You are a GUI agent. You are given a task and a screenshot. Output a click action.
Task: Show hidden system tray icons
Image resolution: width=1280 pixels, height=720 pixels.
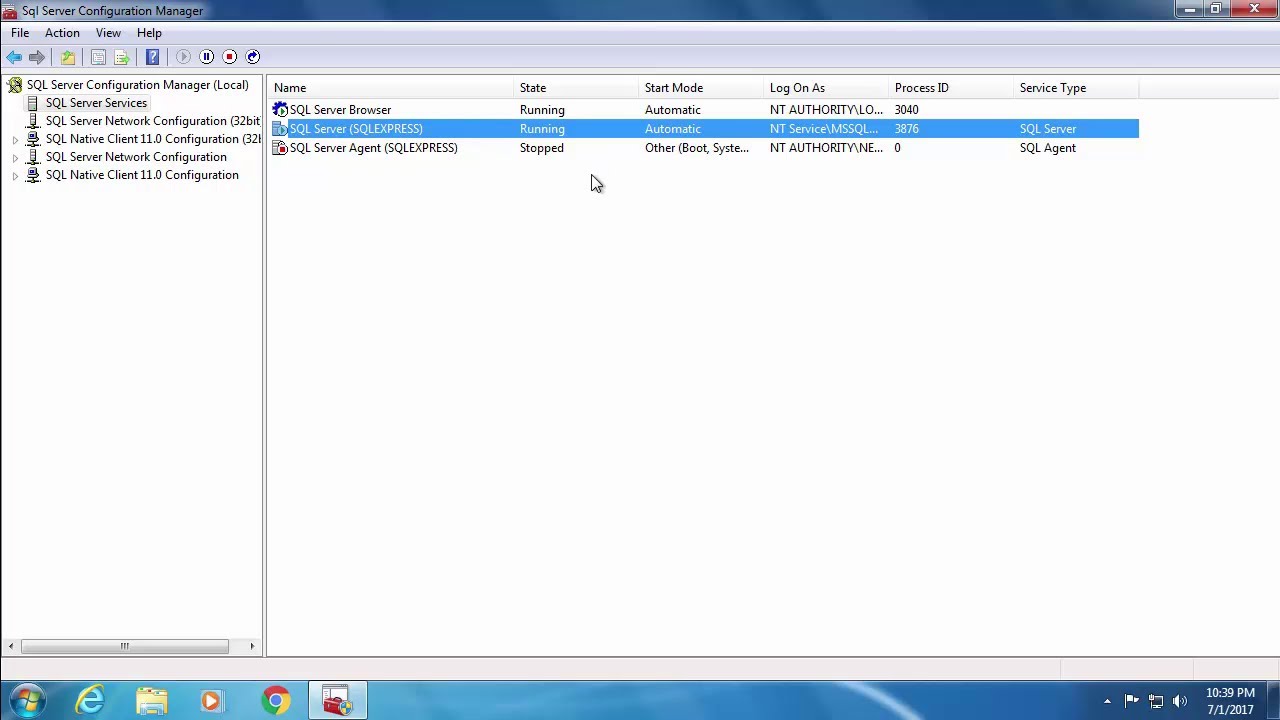pyautogui.click(x=1107, y=701)
